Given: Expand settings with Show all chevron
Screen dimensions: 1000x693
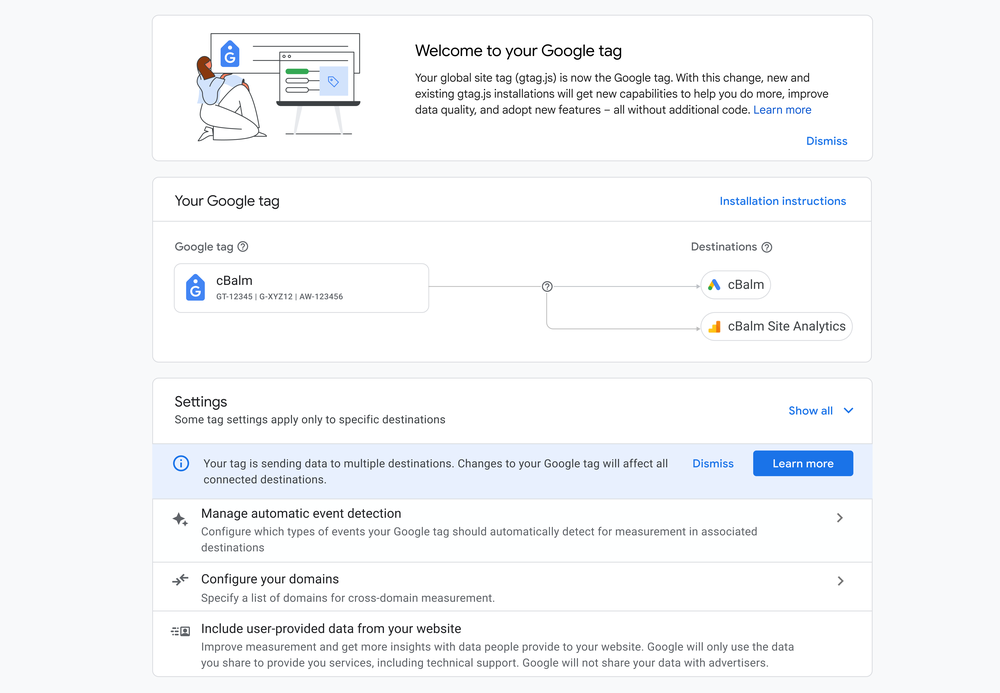Looking at the screenshot, I should (848, 411).
